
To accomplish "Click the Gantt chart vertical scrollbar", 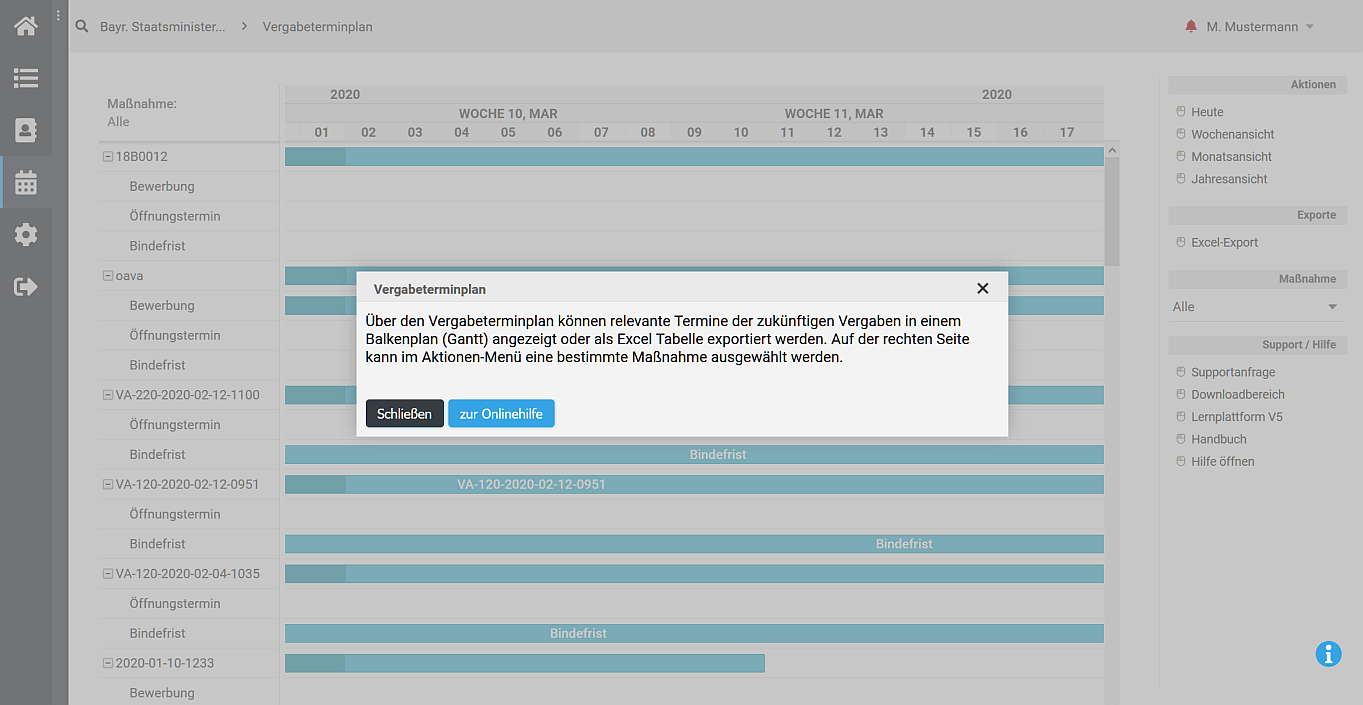I will click(1111, 210).
